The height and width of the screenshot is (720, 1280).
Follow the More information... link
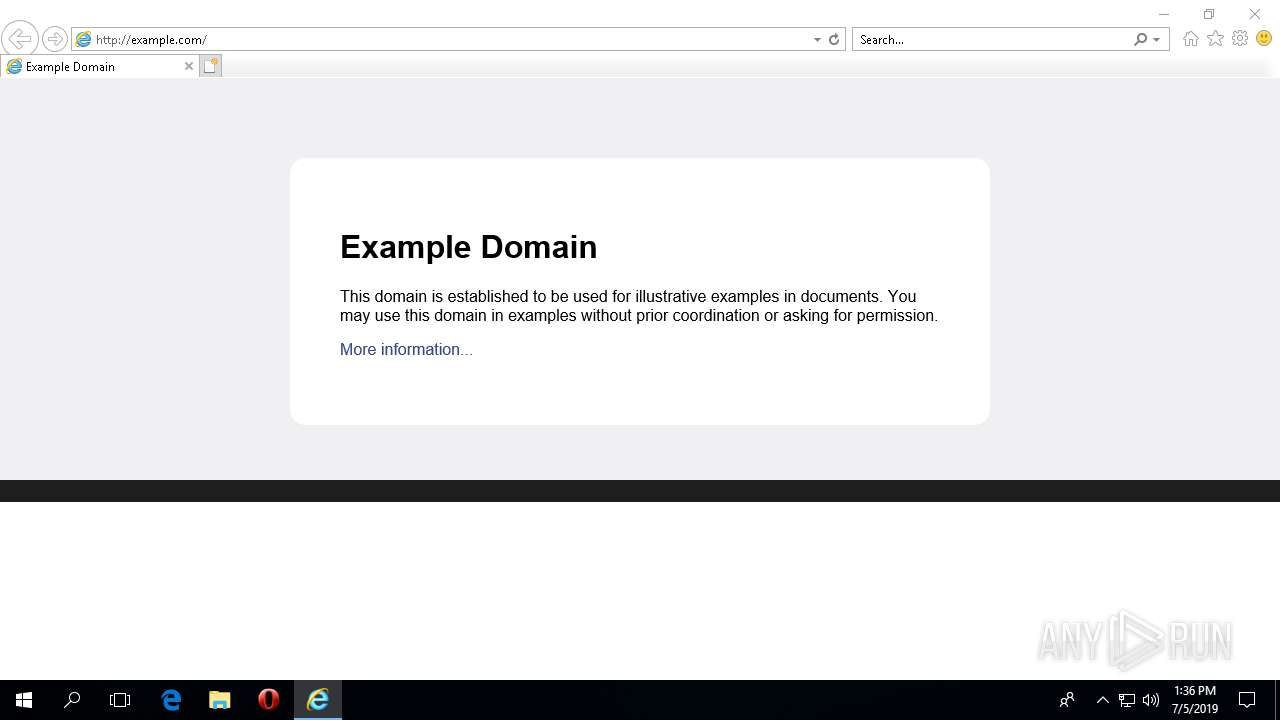click(406, 349)
